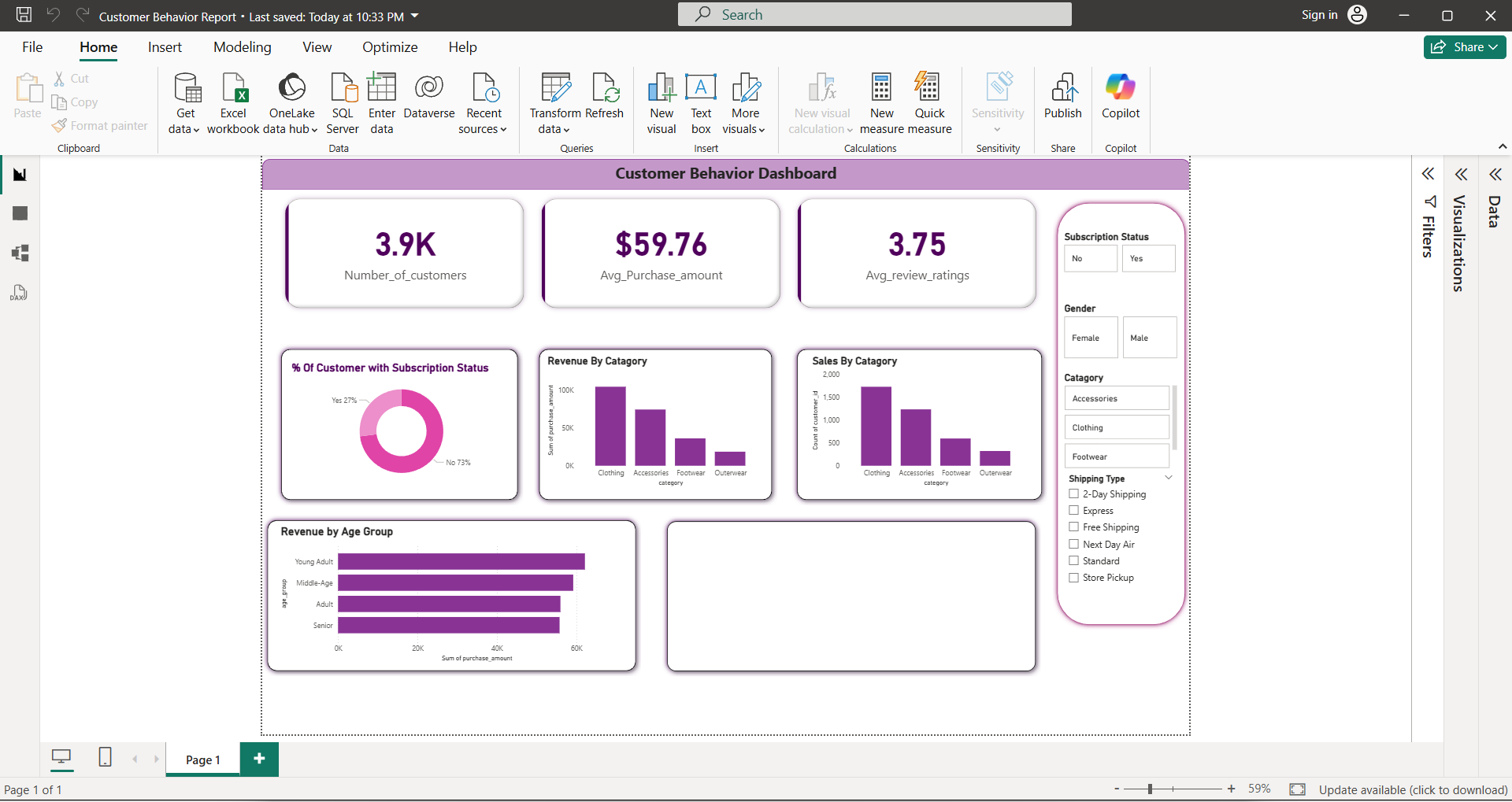1512x802 pixels.
Task: Click Update available download notice
Action: [1413, 789]
